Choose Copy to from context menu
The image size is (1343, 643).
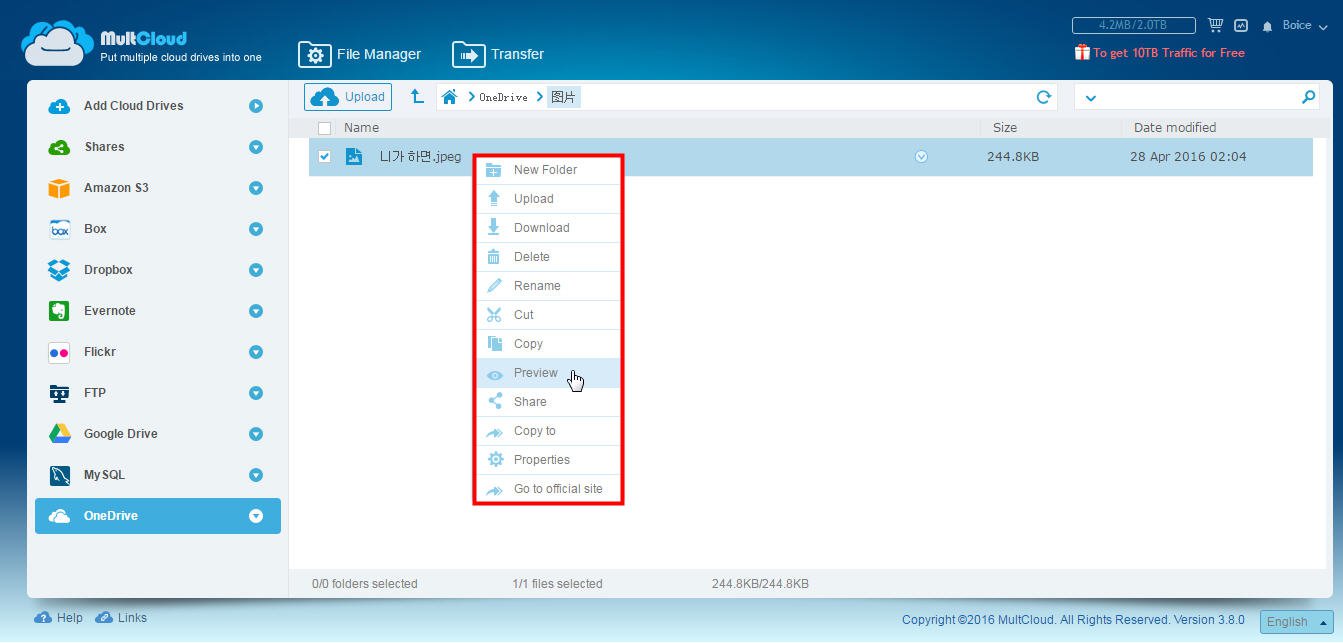[x=548, y=431]
